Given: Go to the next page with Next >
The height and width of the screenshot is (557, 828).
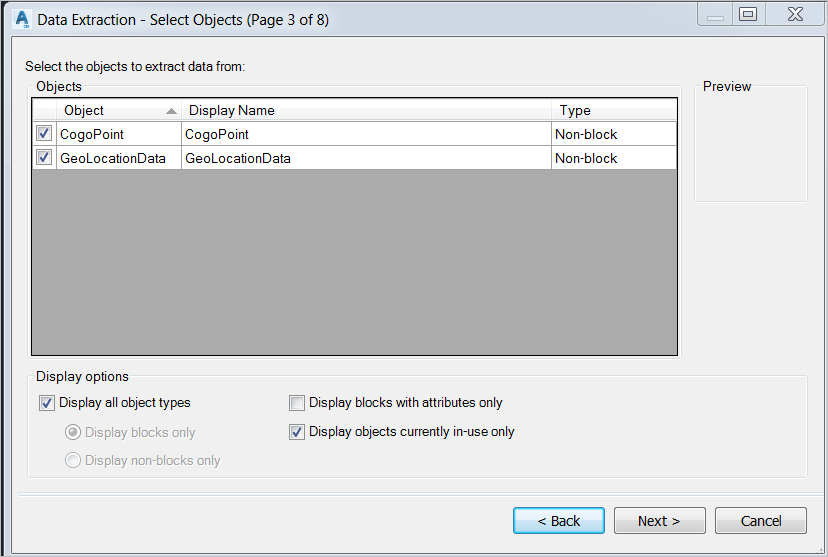Looking at the screenshot, I should tap(660, 521).
